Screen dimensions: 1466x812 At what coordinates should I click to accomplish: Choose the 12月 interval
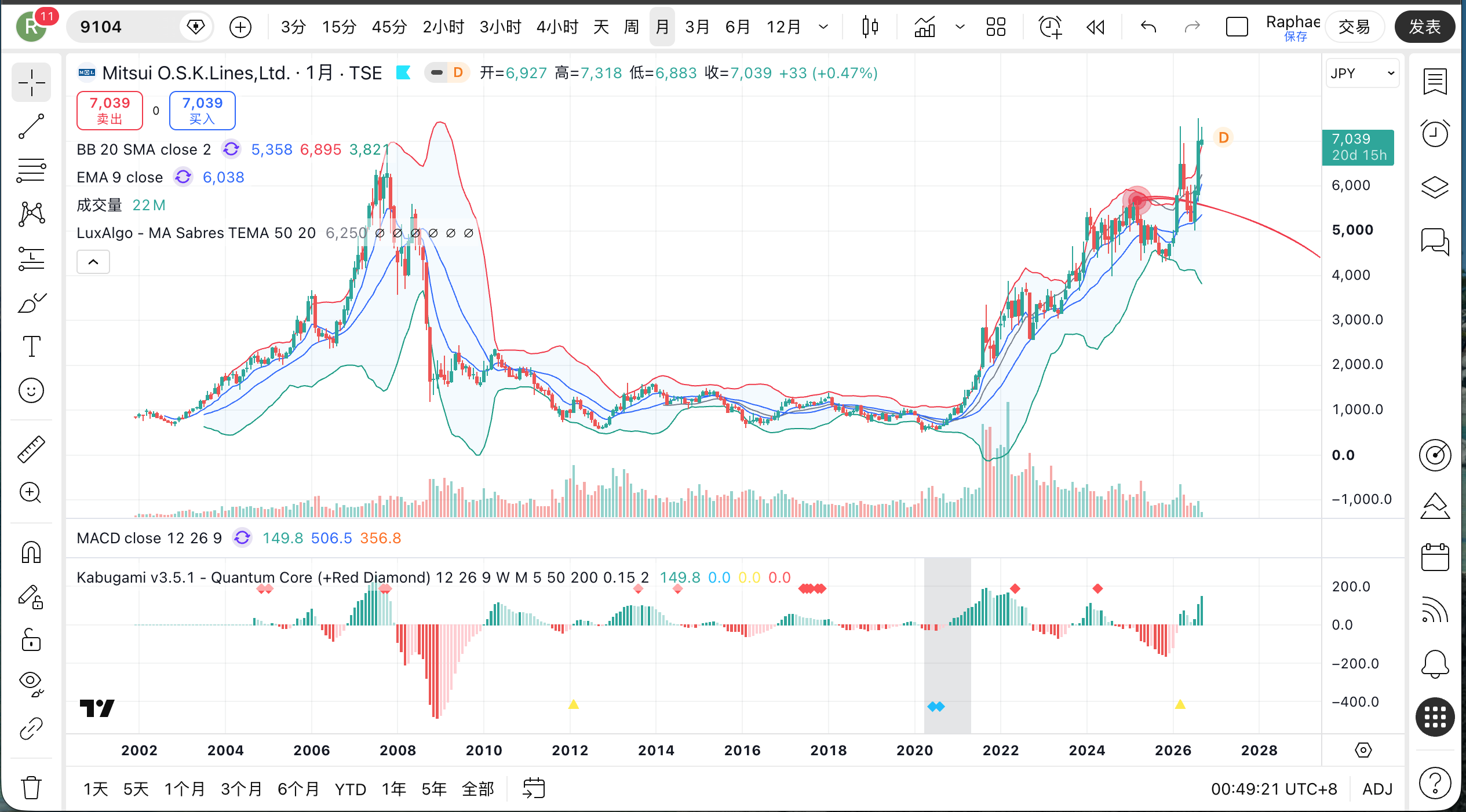(783, 27)
